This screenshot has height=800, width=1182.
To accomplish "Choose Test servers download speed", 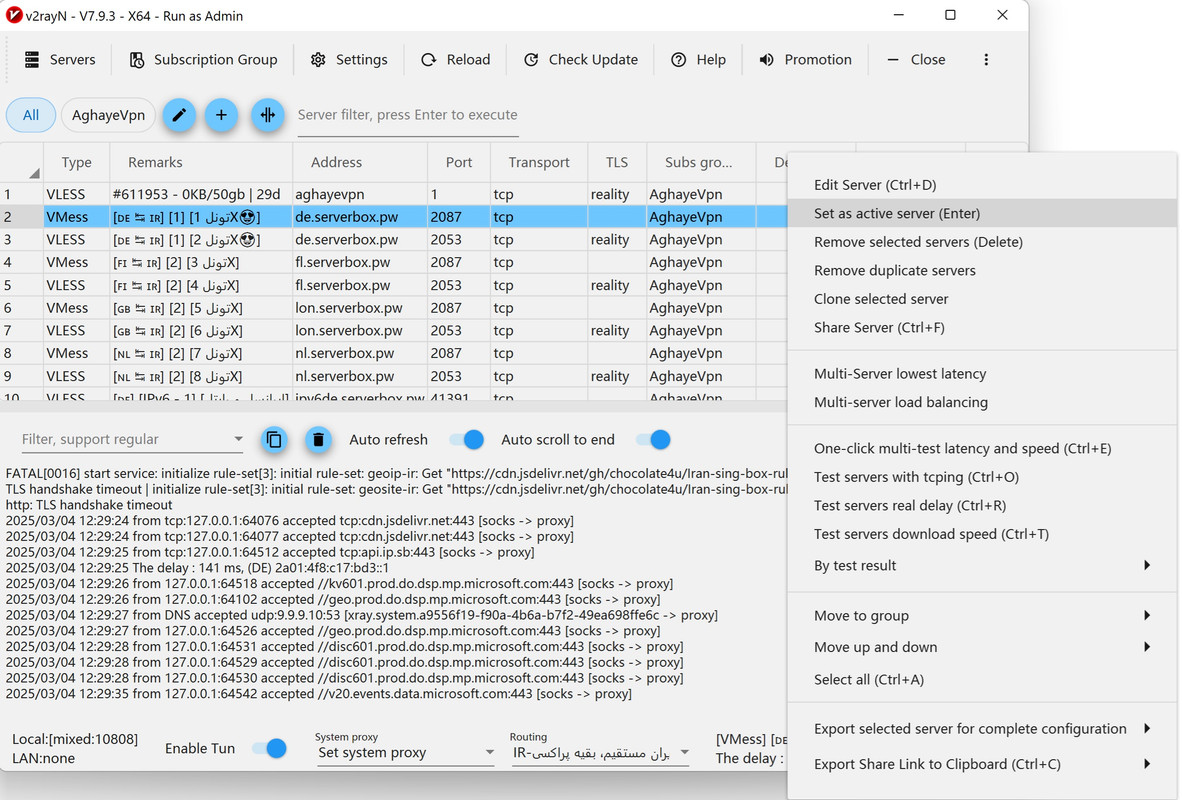I will pos(982,534).
